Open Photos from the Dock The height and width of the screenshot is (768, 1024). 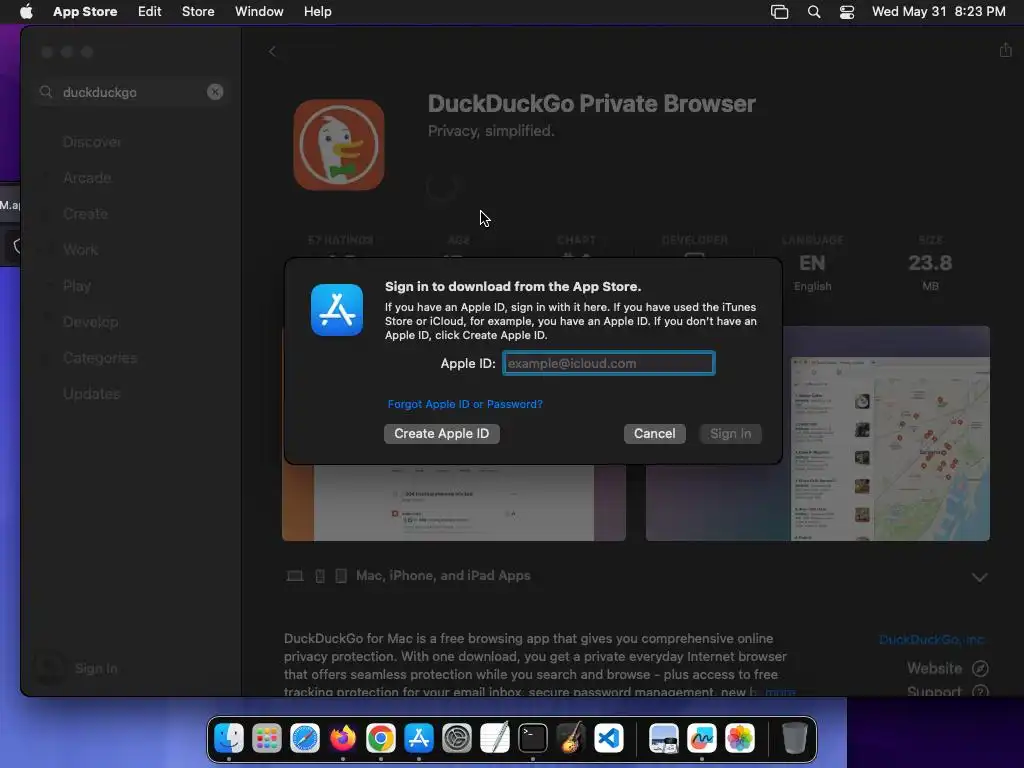point(739,739)
